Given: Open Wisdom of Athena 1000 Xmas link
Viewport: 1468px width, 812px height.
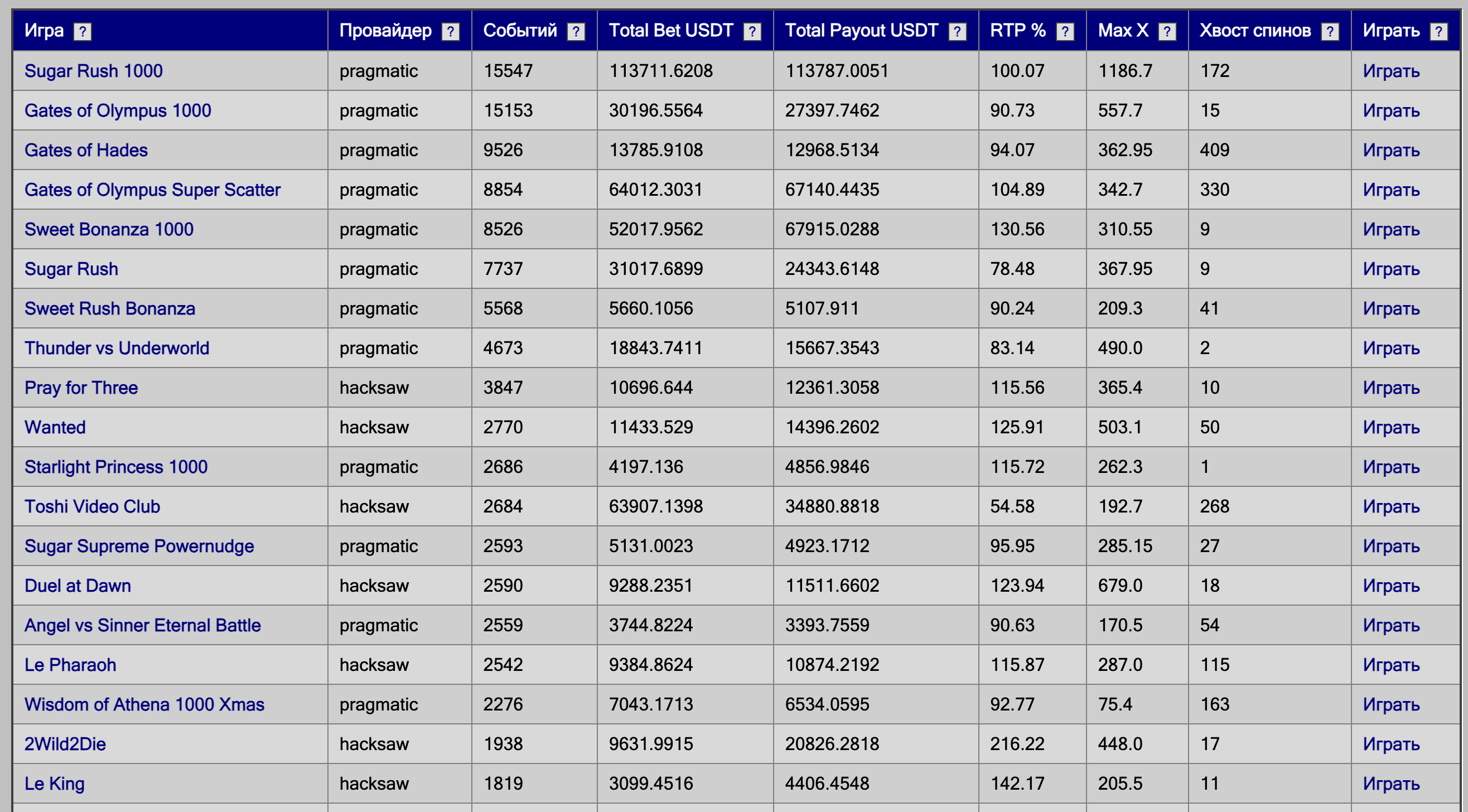Looking at the screenshot, I should [144, 704].
